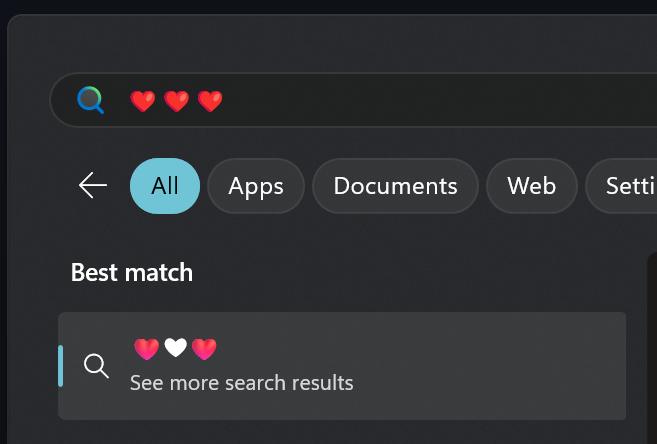
Task: Click the third red heart in search box
Action: point(209,101)
